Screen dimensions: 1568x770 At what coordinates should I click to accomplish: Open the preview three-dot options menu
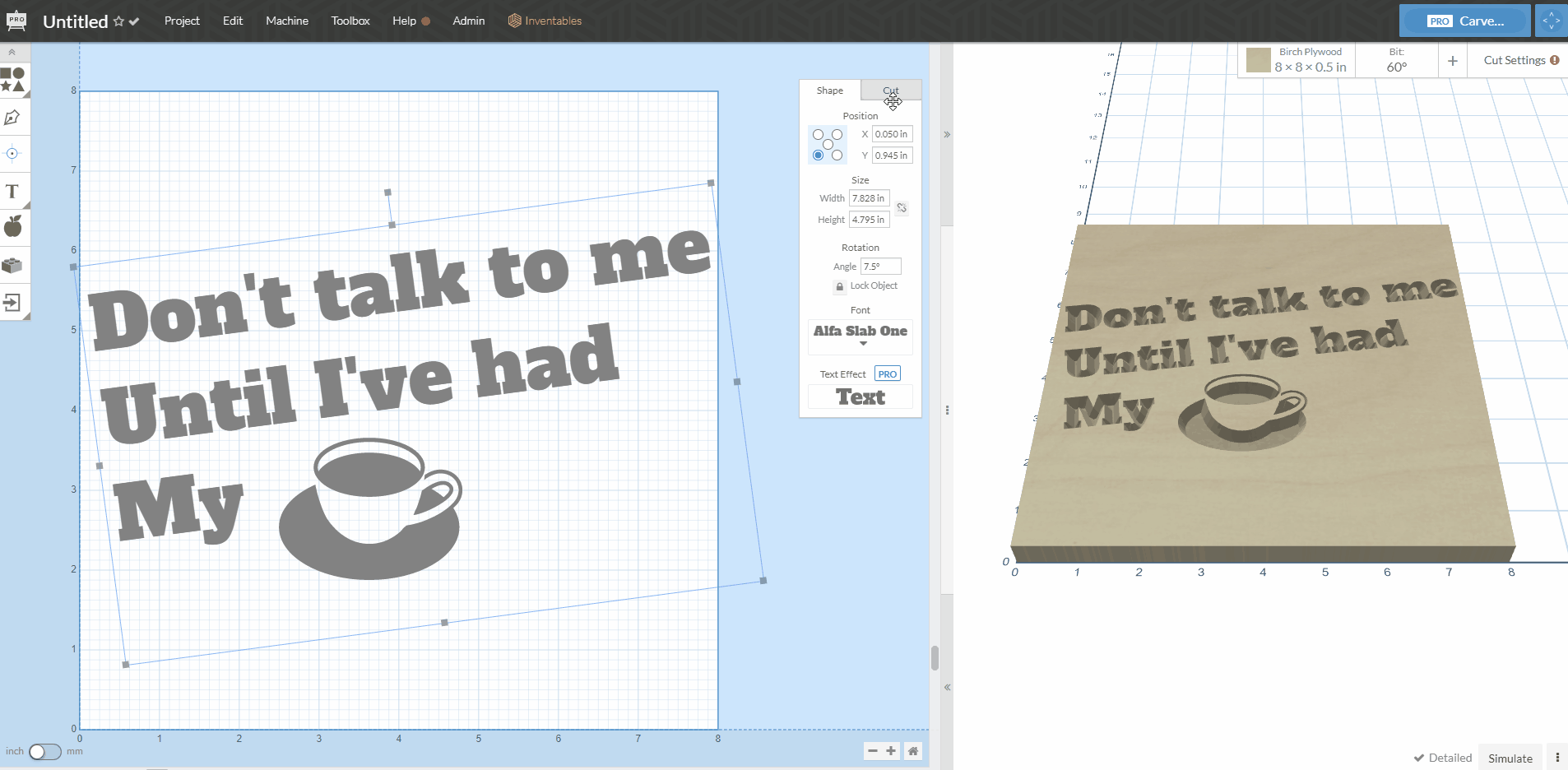[x=1557, y=758]
